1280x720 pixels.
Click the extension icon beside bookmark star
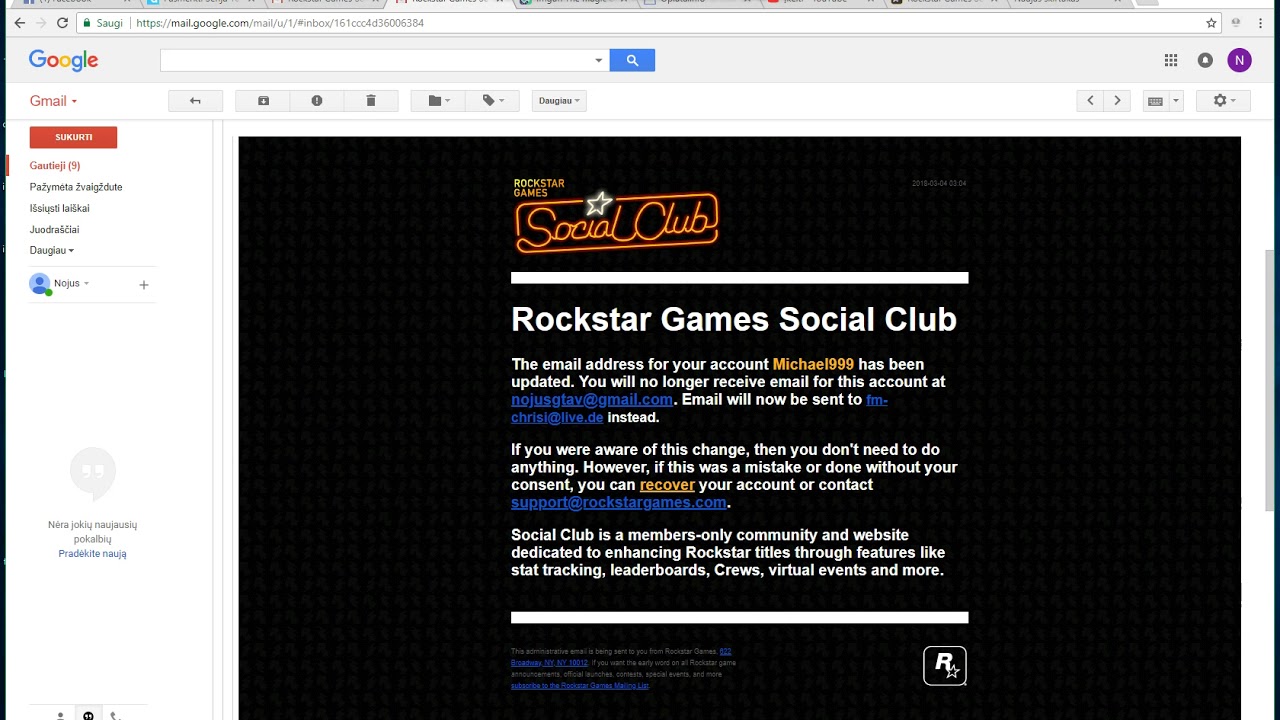tap(1236, 23)
